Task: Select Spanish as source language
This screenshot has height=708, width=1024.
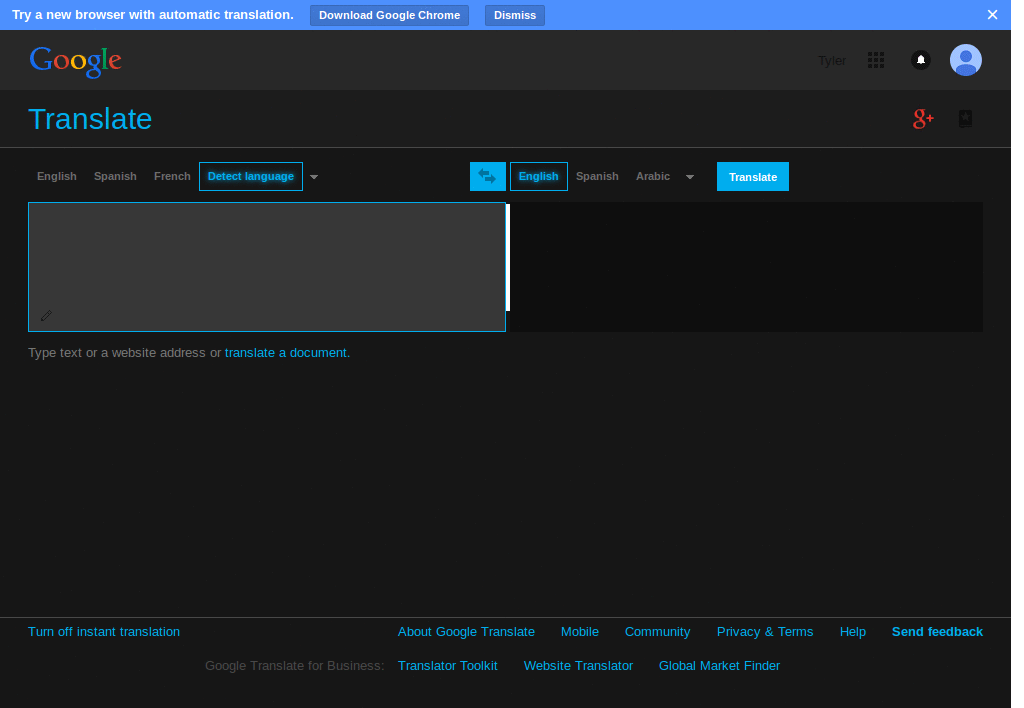Action: tap(116, 176)
